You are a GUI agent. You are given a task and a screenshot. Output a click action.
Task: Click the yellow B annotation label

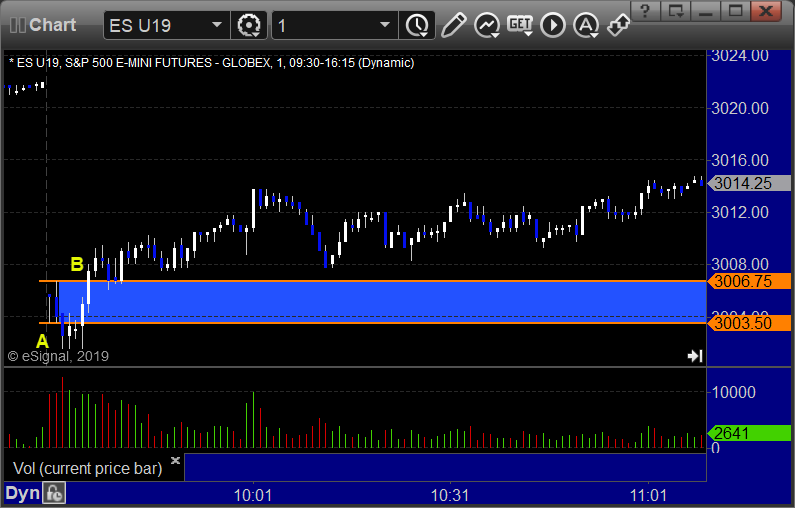[x=77, y=264]
